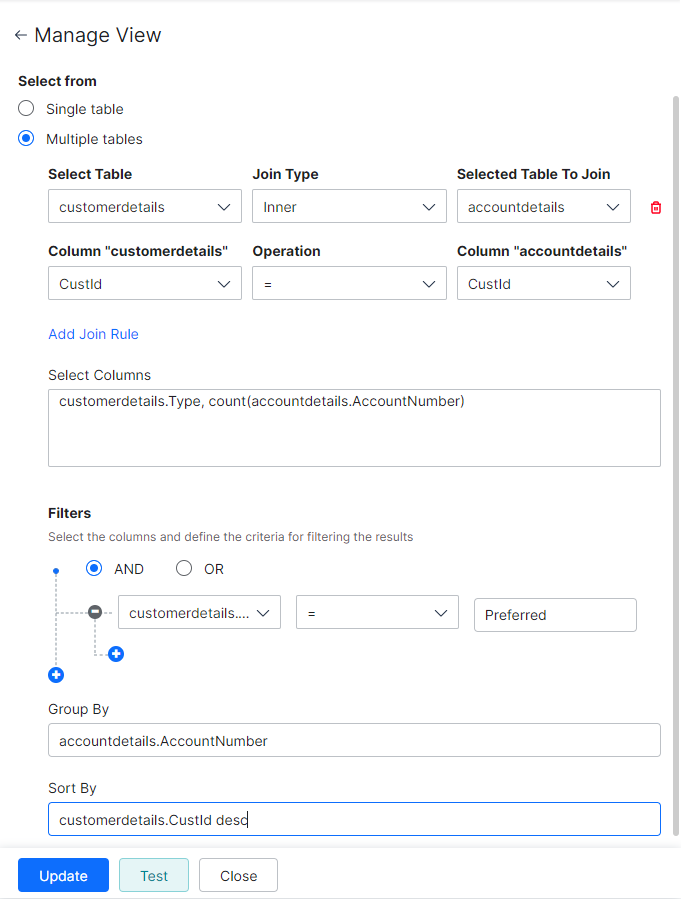
Task: Open the Select Table dropdown showing customerdetails
Action: pyautogui.click(x=145, y=207)
